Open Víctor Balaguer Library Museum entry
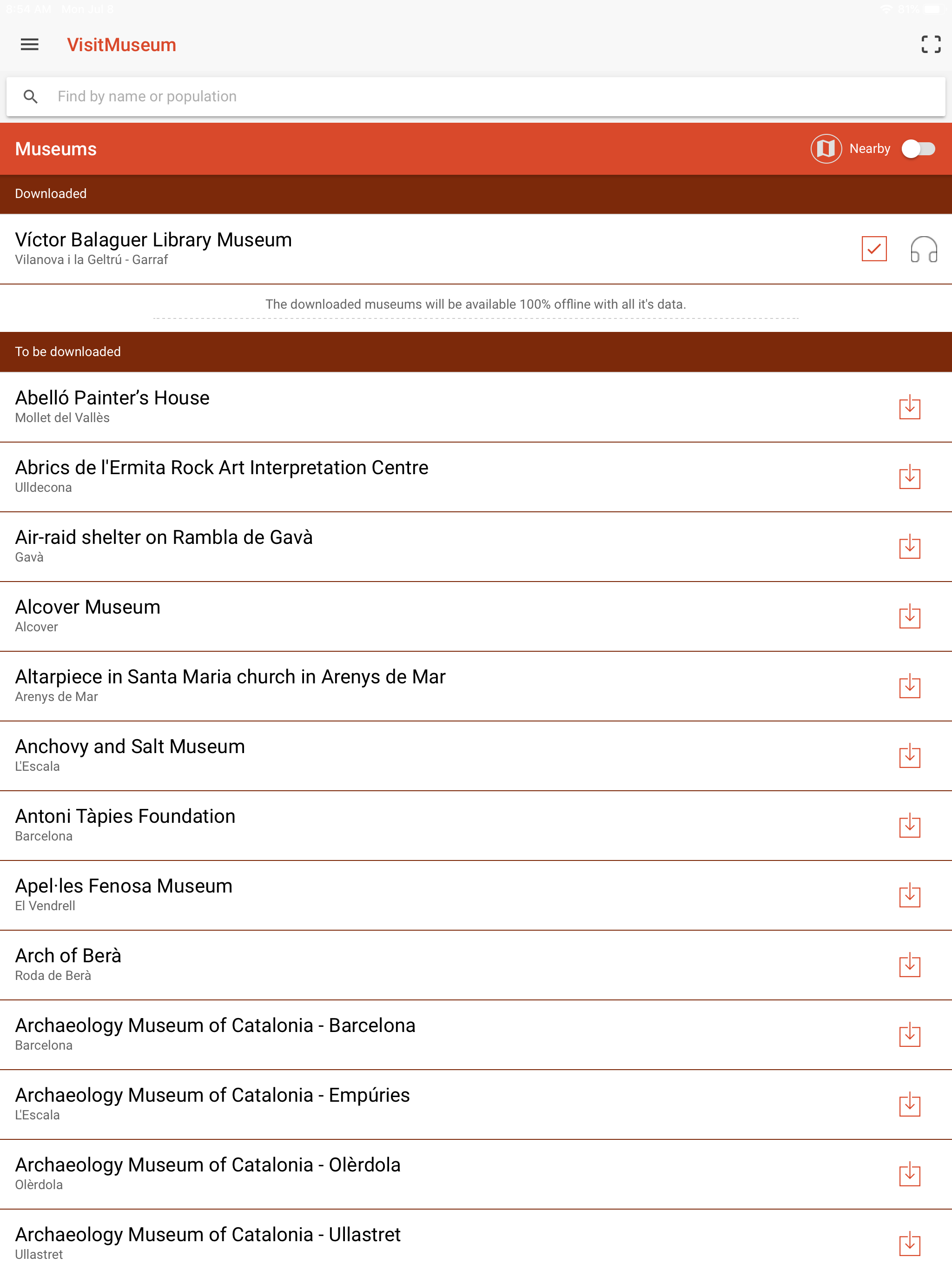Image resolution: width=952 pixels, height=1270 pixels. click(153, 248)
